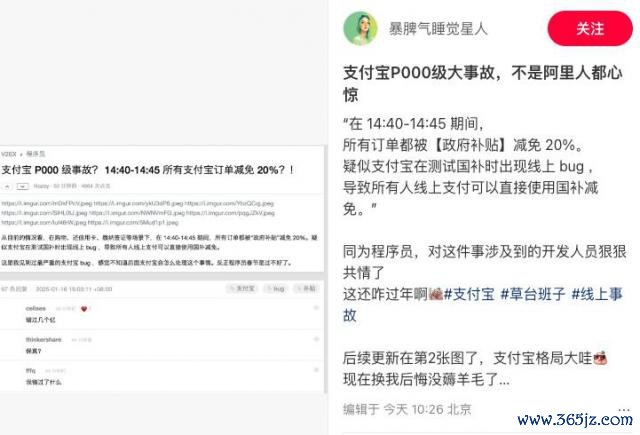
Task: Open the 程序员 node breadcrumb
Action: (x=36, y=154)
